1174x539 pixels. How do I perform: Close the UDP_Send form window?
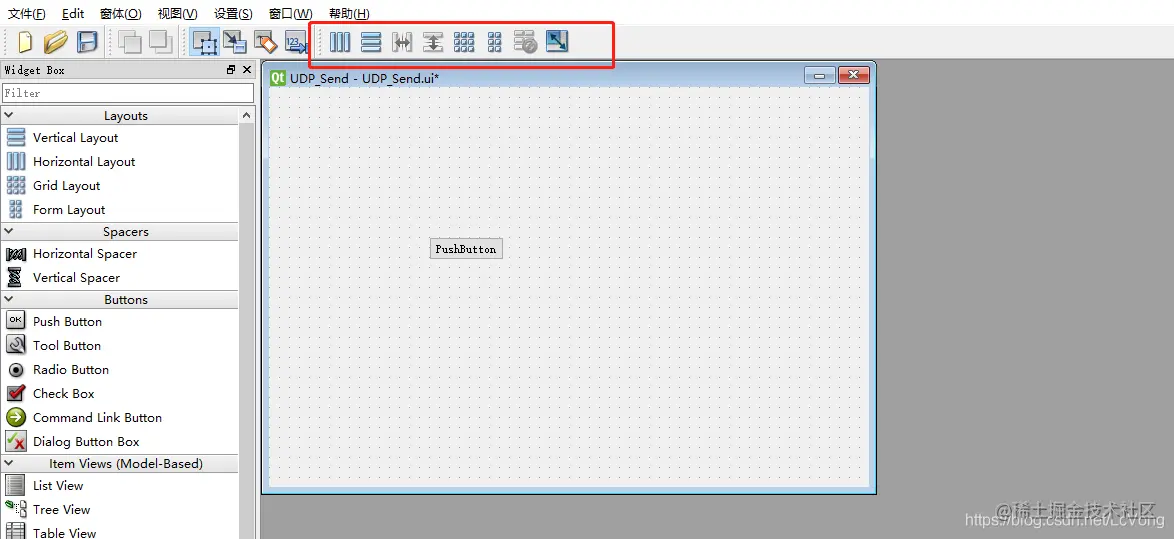coord(854,76)
